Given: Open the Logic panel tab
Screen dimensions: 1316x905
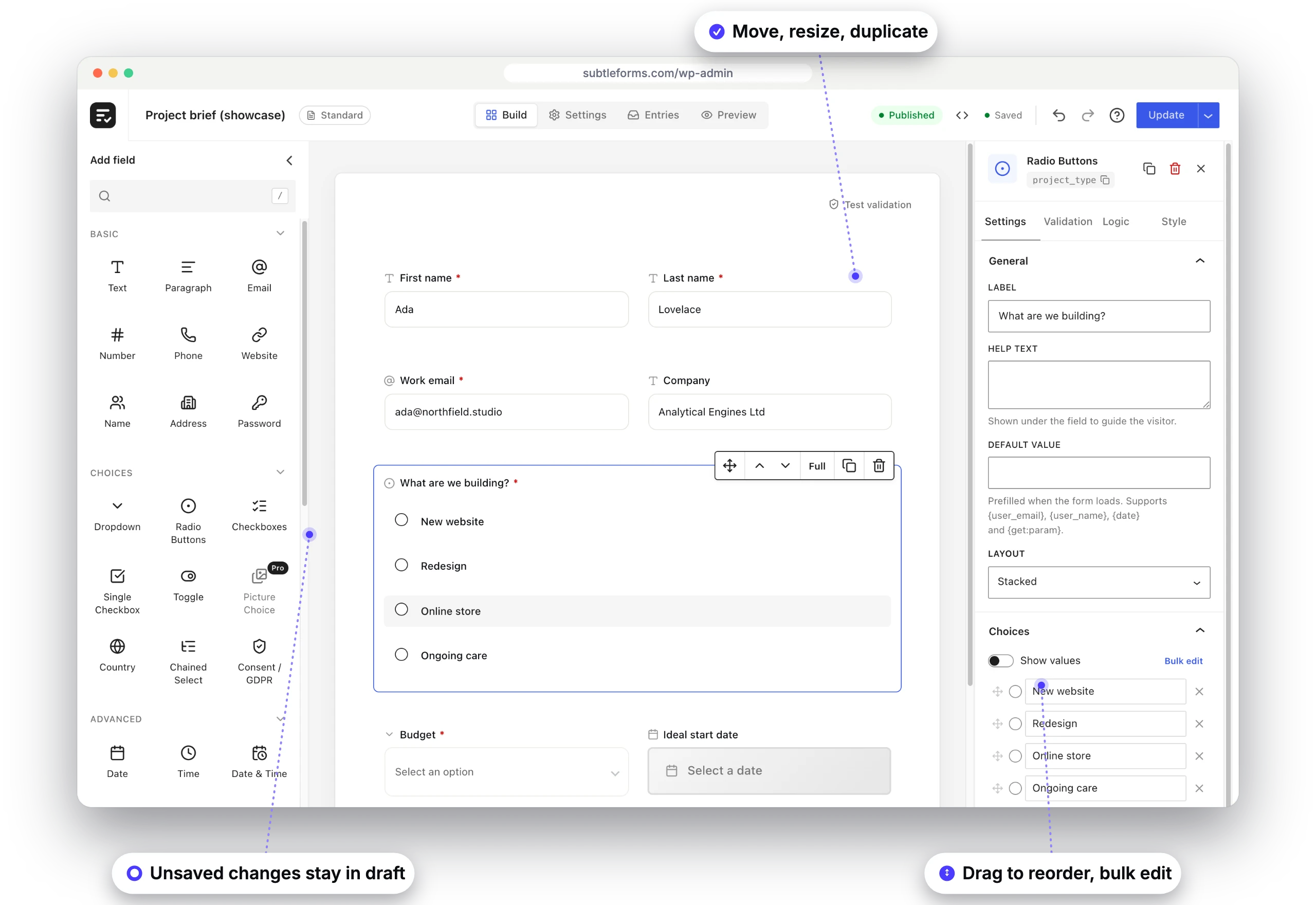Looking at the screenshot, I should pos(1116,222).
